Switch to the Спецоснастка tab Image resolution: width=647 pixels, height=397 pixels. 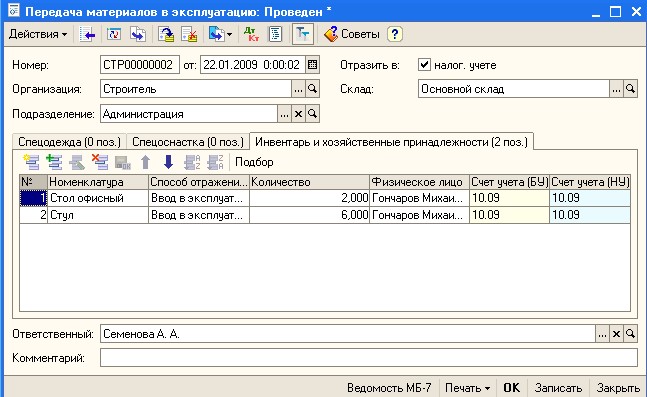188,142
